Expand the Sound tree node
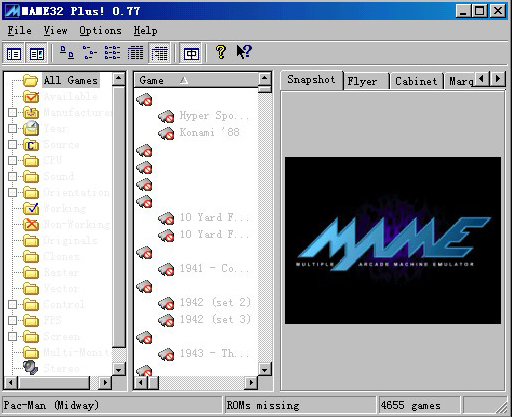The height and width of the screenshot is (417, 512). (12, 176)
